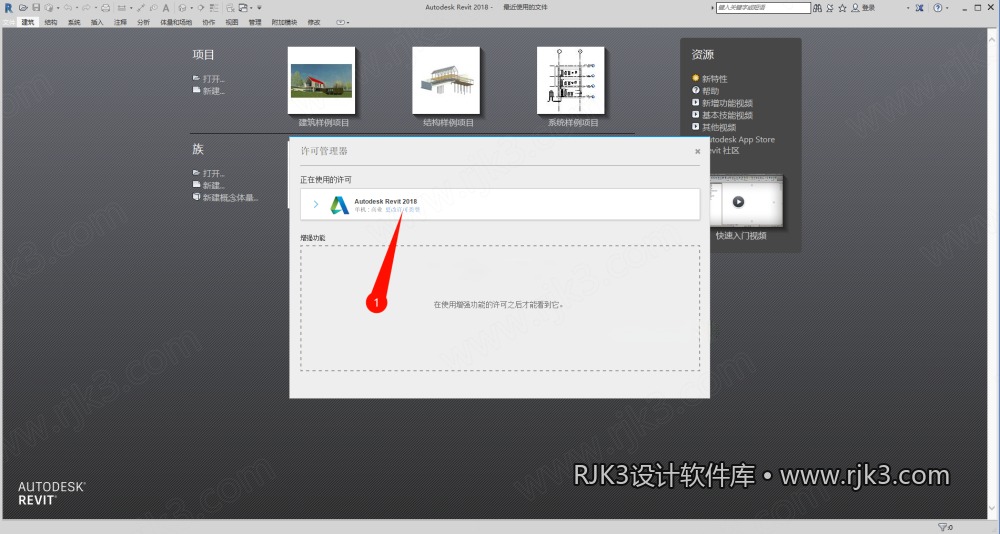Open the Switch Windows dropdown arrow
Image resolution: width=1000 pixels, height=534 pixels.
pyautogui.click(x=251, y=8)
